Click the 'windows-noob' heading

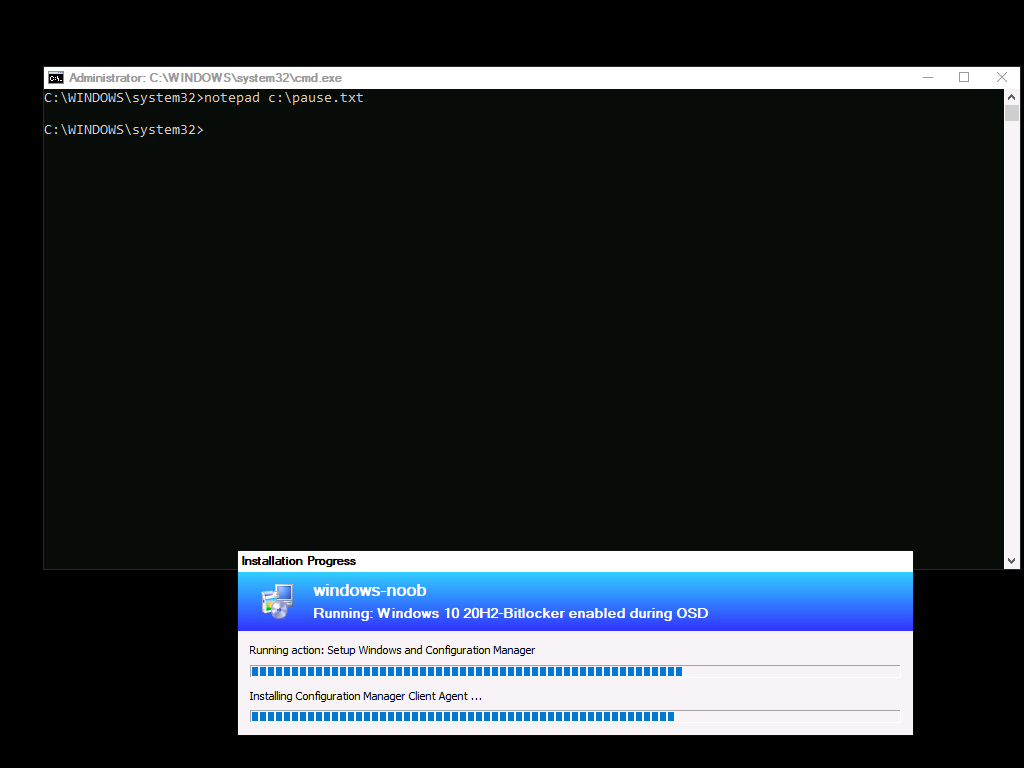[x=370, y=590]
